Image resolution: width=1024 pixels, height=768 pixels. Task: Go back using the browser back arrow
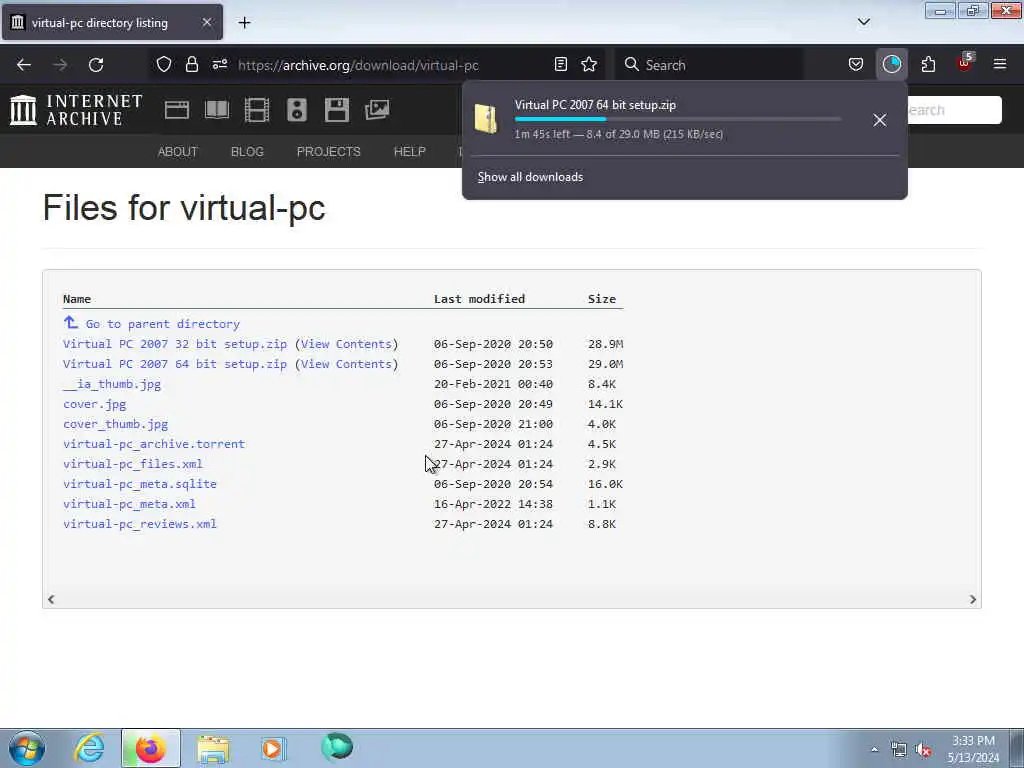click(x=24, y=65)
